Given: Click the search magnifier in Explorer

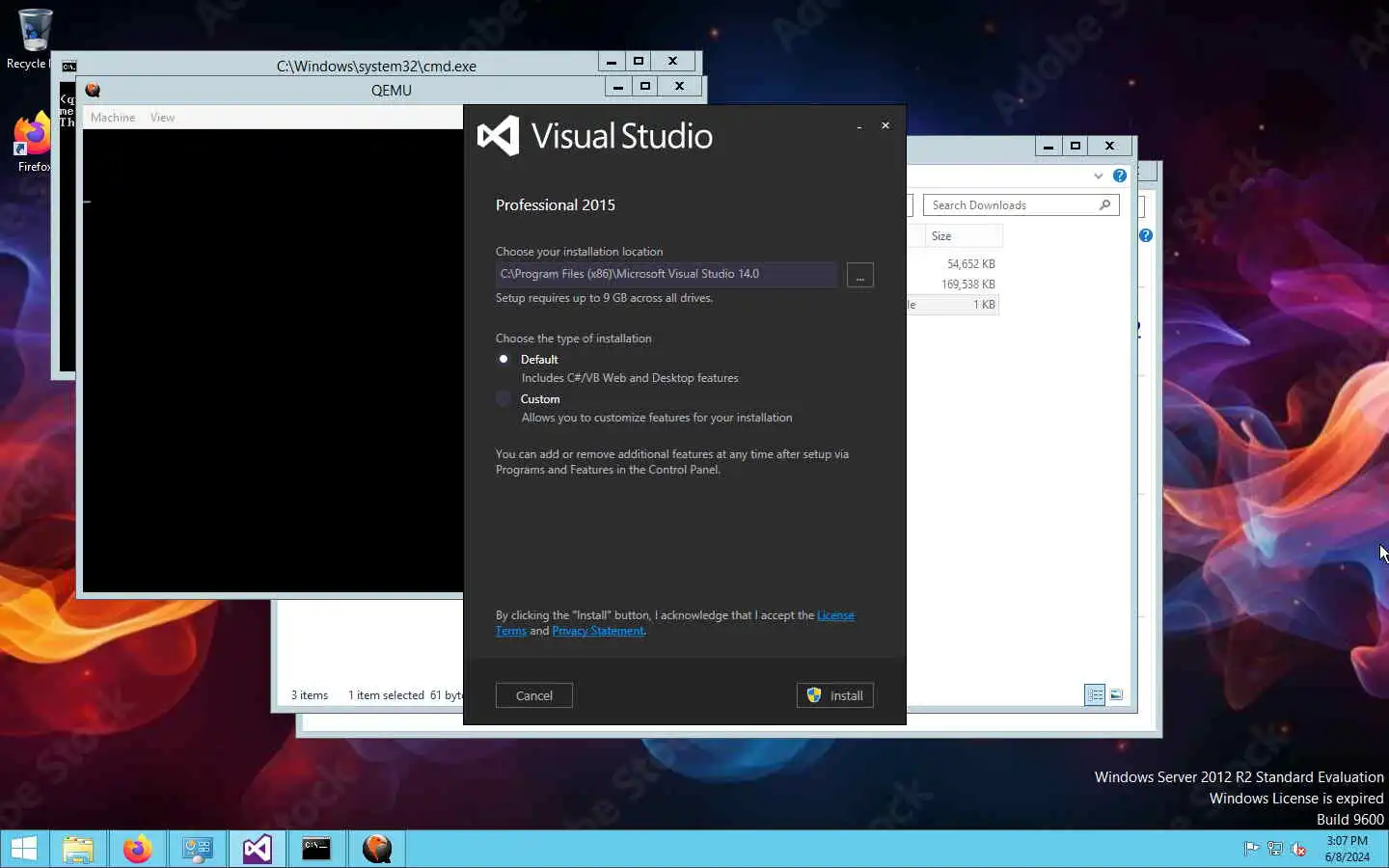Looking at the screenshot, I should coord(1105,204).
